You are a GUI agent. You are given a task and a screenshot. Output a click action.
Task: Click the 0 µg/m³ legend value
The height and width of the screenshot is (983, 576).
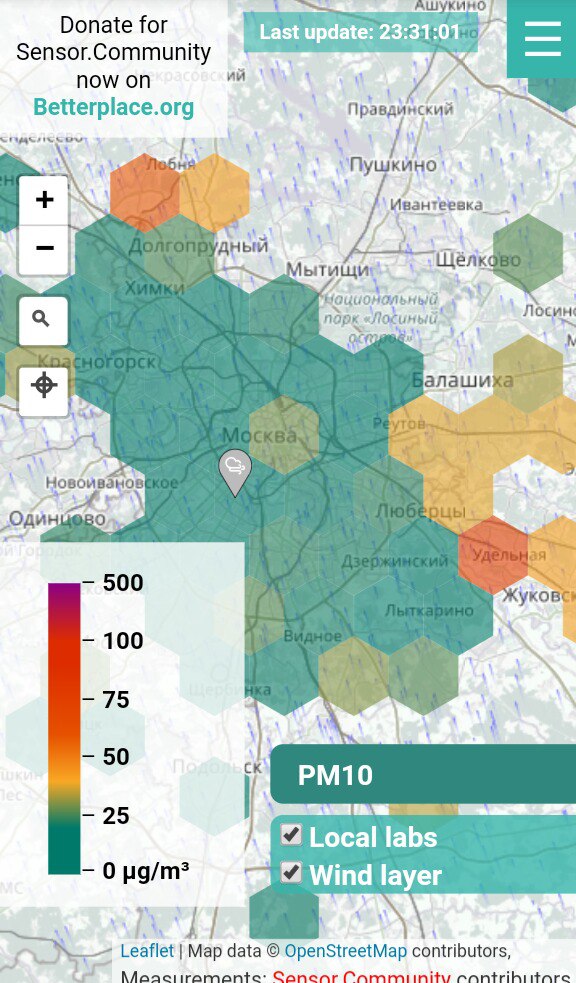coord(145,870)
